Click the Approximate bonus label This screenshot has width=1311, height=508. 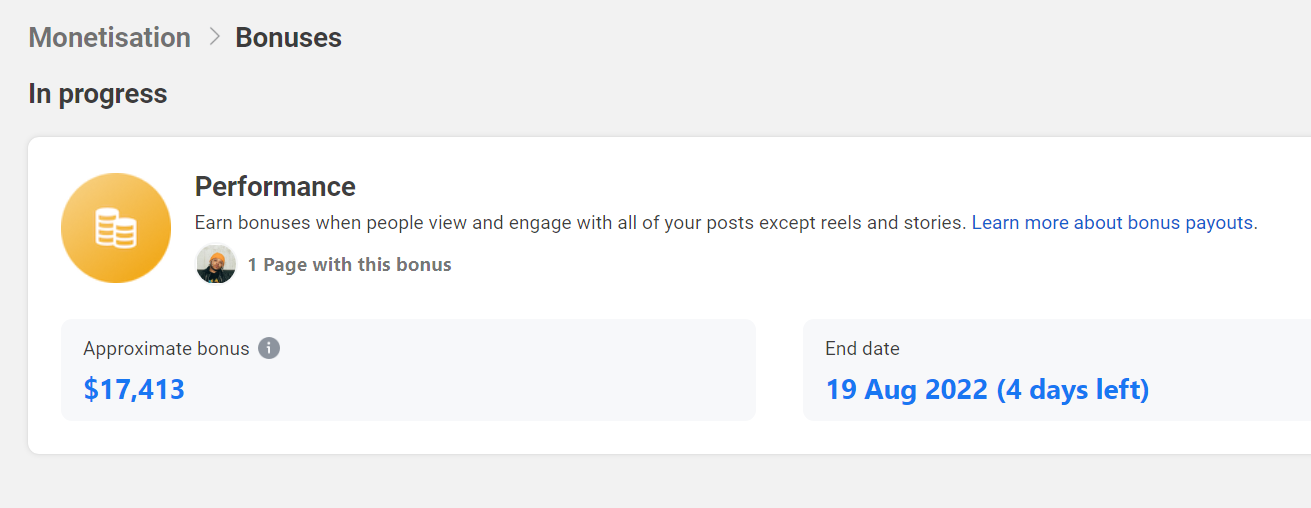click(x=166, y=348)
